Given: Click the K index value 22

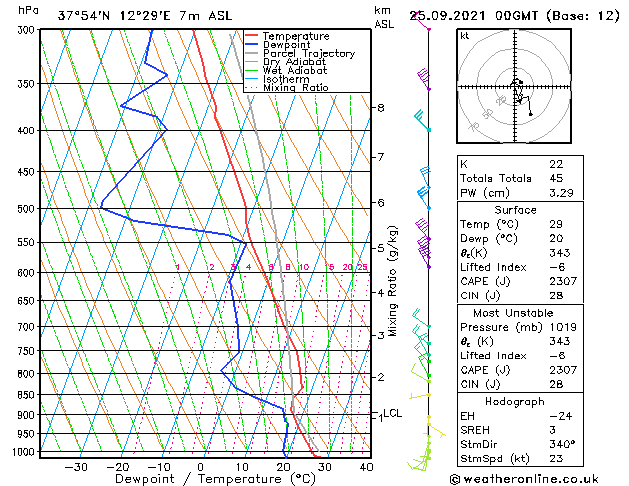Looking at the screenshot, I should (x=556, y=164).
